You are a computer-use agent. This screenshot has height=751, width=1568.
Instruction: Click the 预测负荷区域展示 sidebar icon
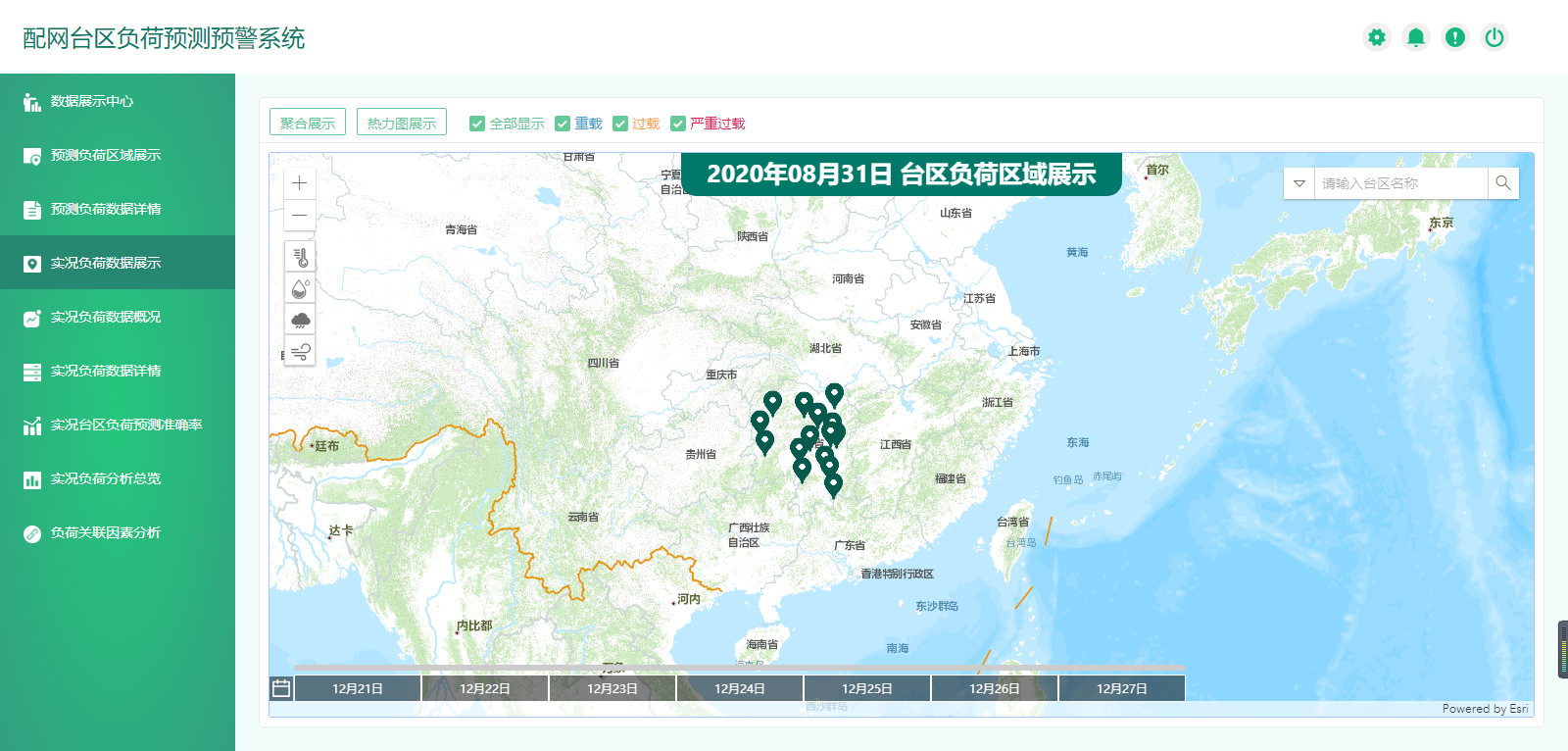click(31, 155)
